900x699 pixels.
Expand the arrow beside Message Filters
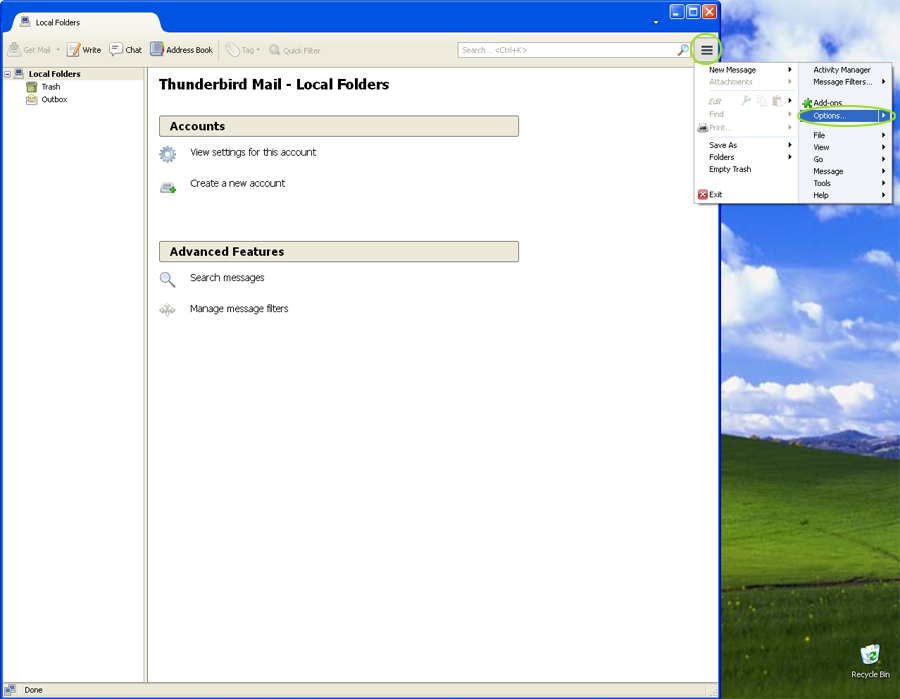883,82
